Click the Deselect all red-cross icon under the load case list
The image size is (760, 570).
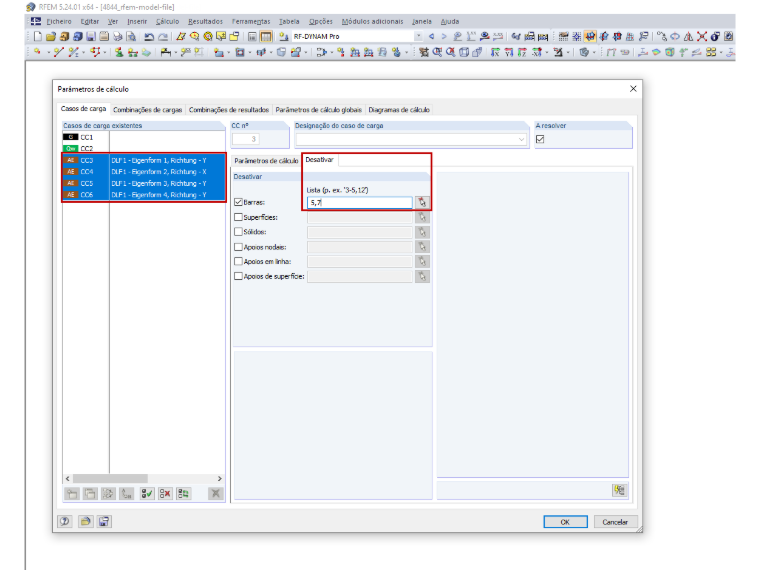pyautogui.click(x=165, y=493)
